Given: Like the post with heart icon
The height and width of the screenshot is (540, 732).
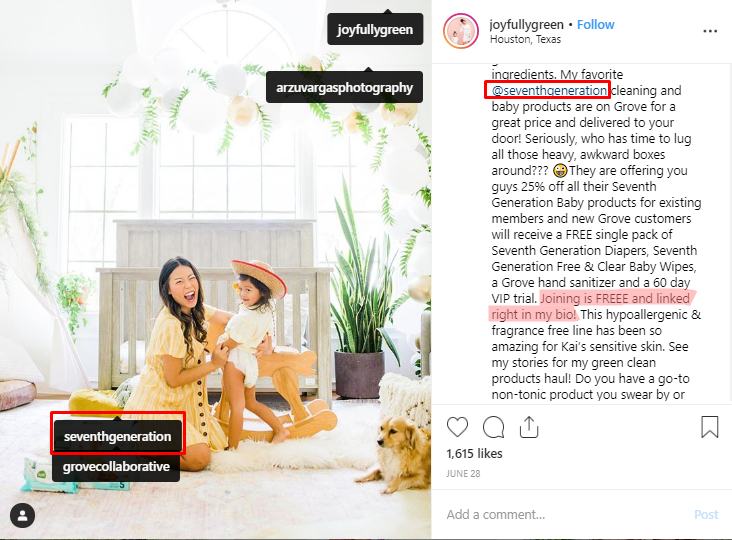Looking at the screenshot, I should (x=457, y=427).
